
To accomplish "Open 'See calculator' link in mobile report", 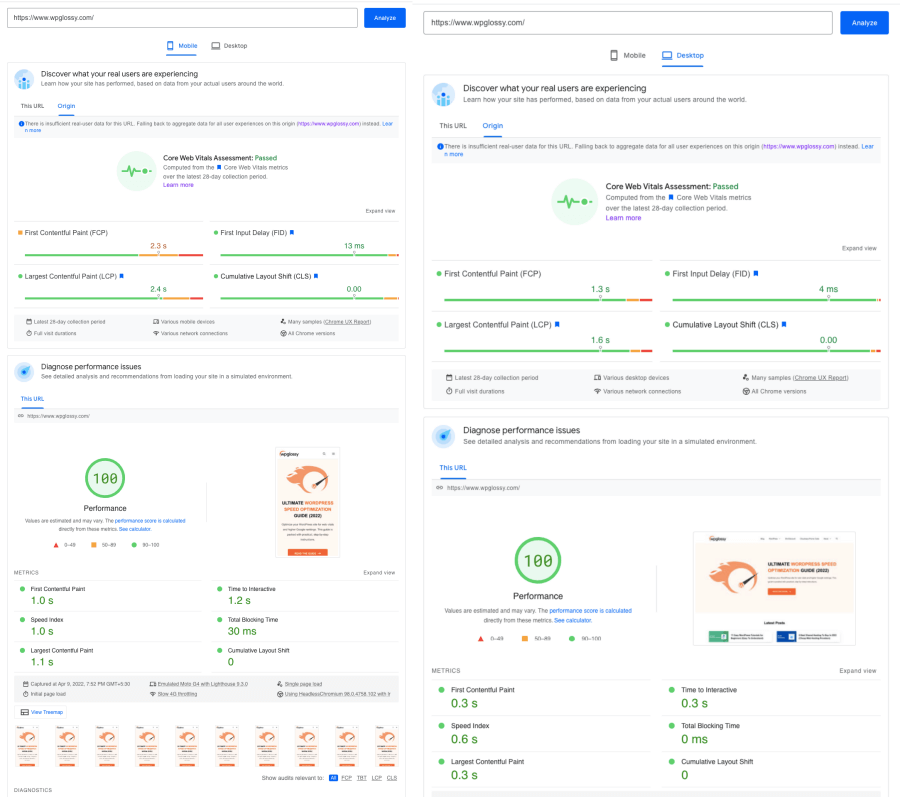I will click(x=134, y=529).
